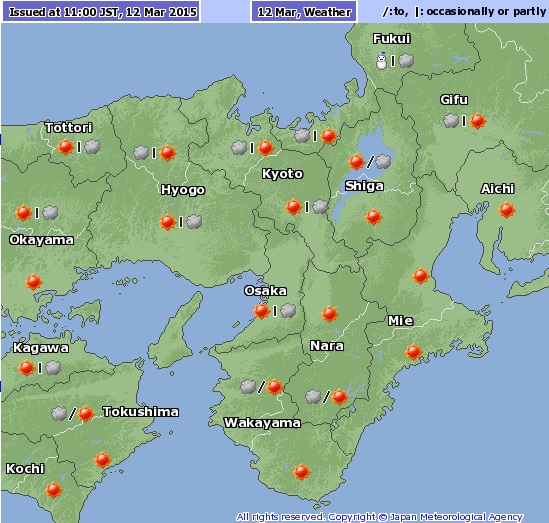
Task: Select the sun icon under the Gifu label
Action: [478, 121]
